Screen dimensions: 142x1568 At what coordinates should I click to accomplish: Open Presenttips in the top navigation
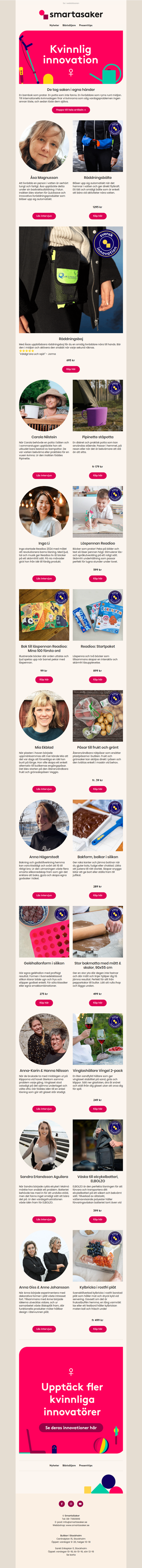pos(86,26)
